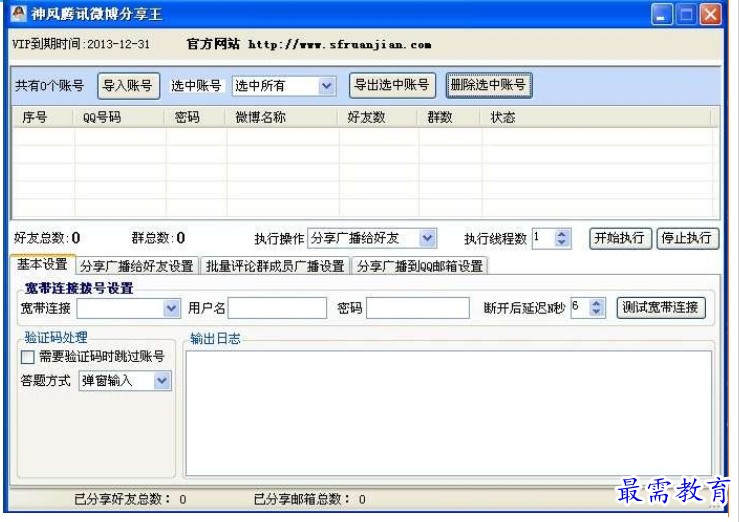Image resolution: width=739 pixels, height=522 pixels.
Task: Decrease the 断开后延迟N秒 spinner value
Action: click(597, 312)
